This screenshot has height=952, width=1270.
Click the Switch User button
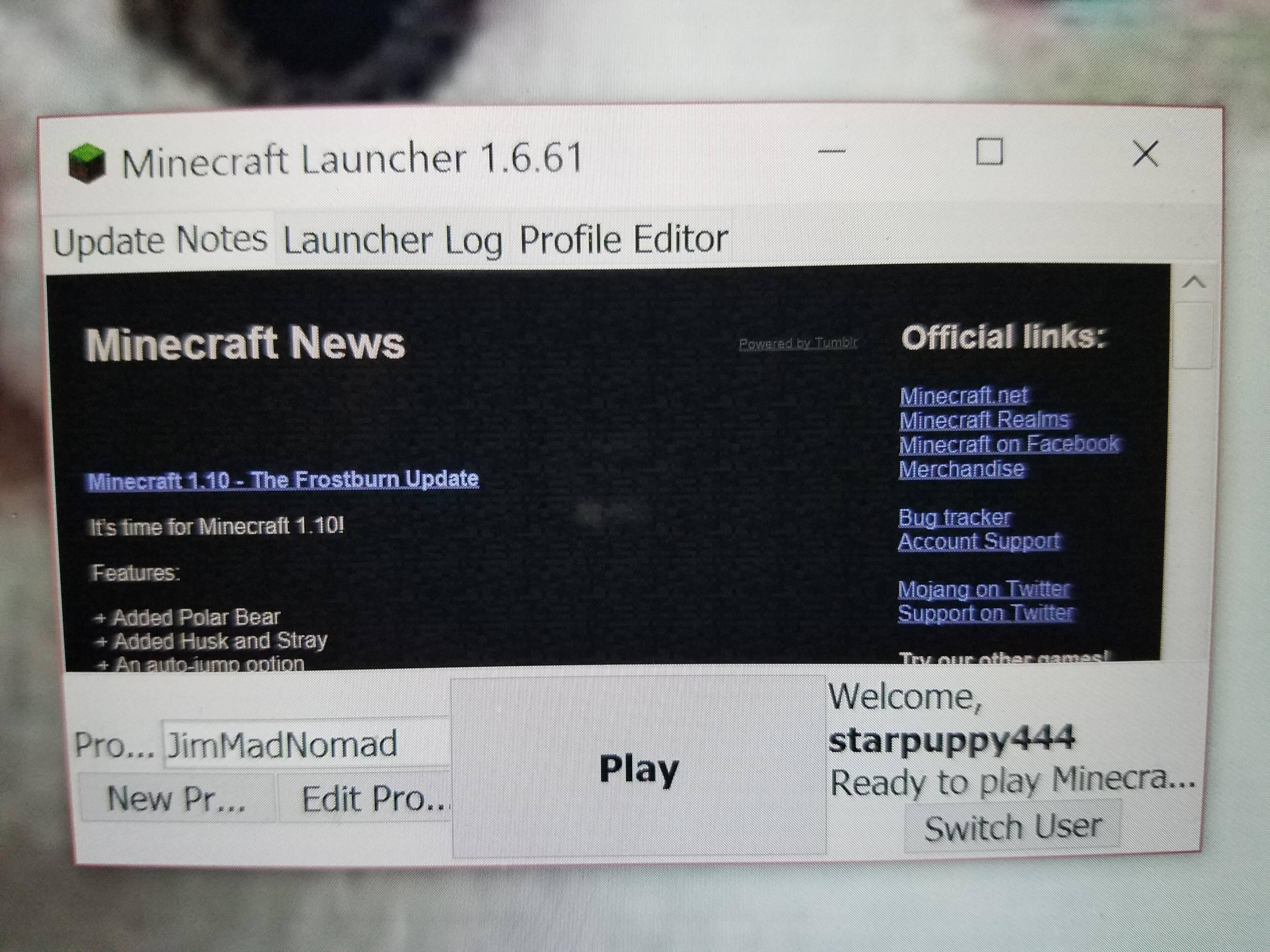[1013, 827]
